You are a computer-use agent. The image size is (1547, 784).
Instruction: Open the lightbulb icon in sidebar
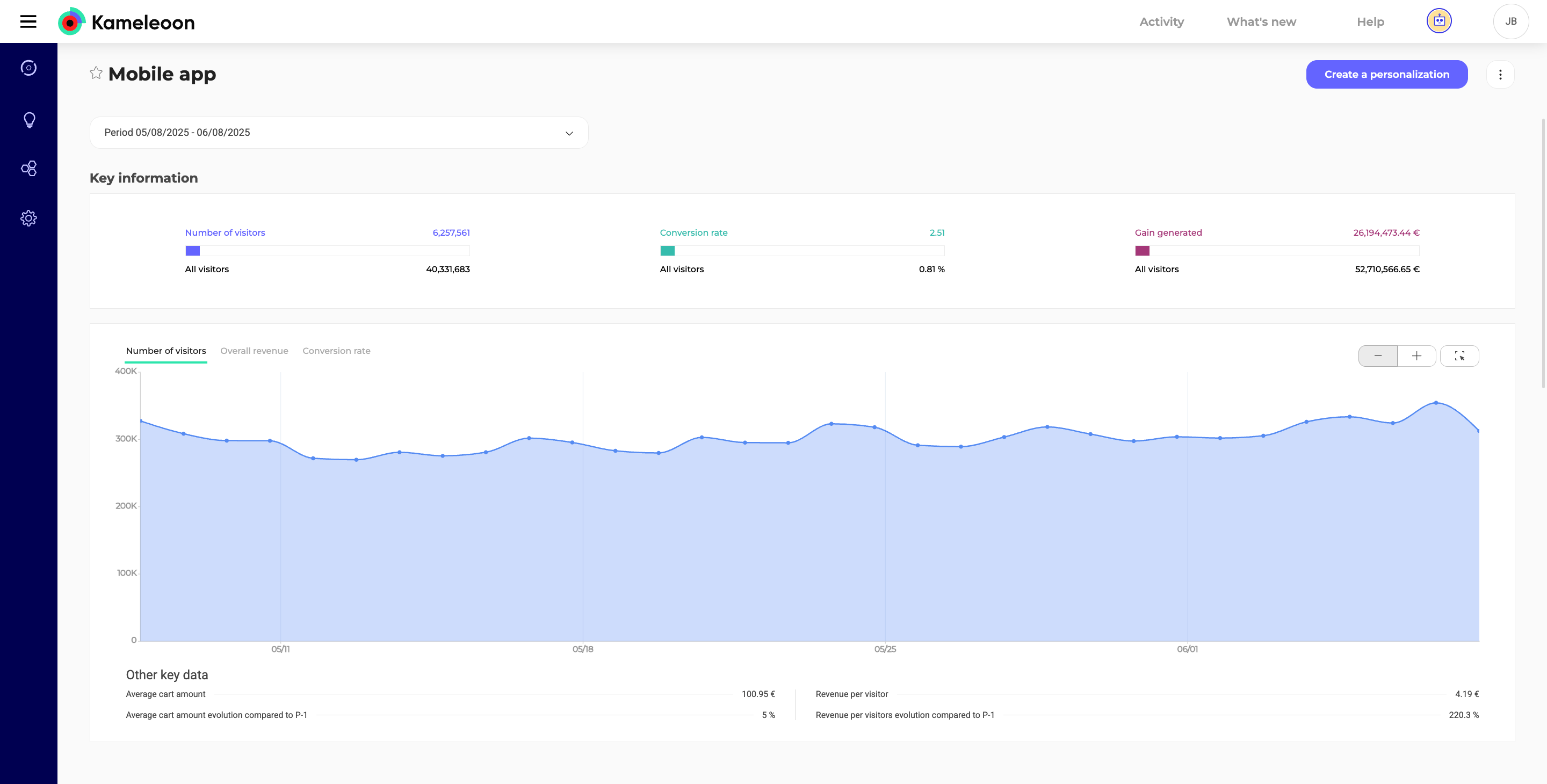pyautogui.click(x=28, y=119)
